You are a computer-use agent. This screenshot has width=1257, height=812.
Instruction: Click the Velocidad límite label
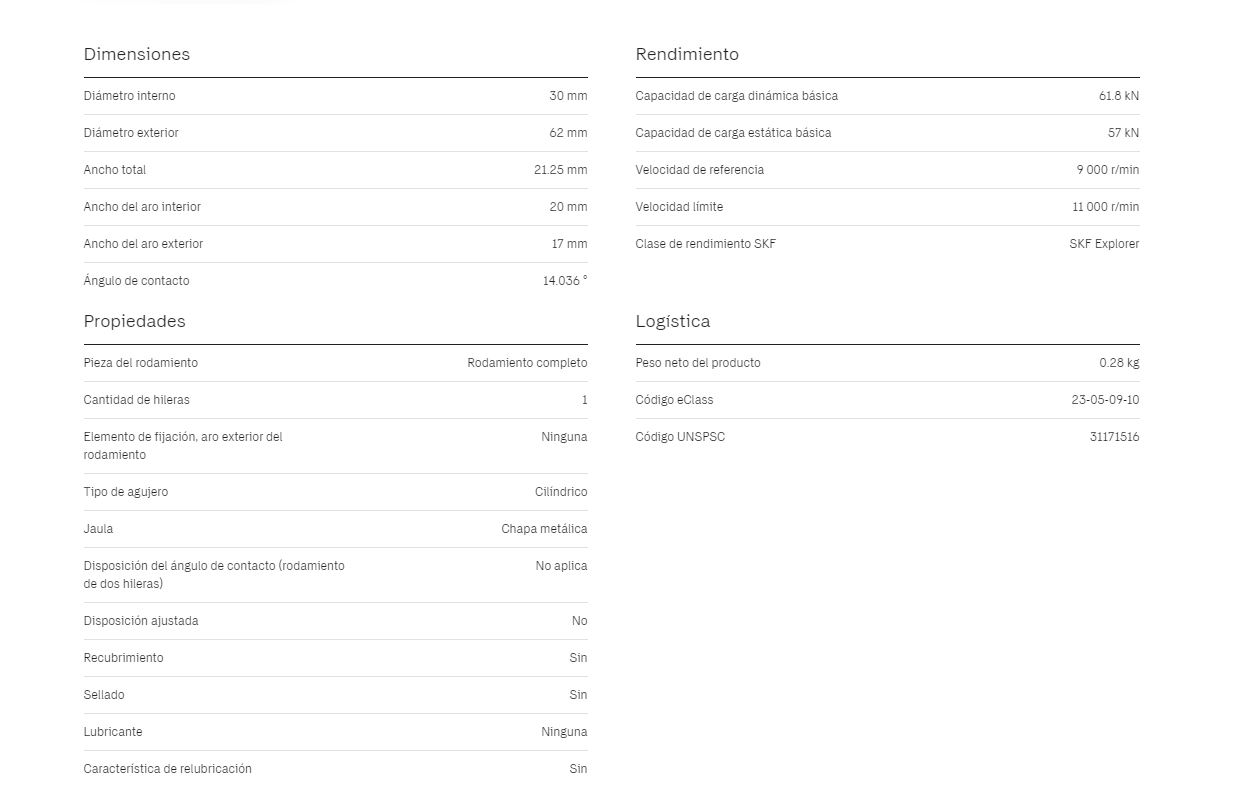(680, 207)
